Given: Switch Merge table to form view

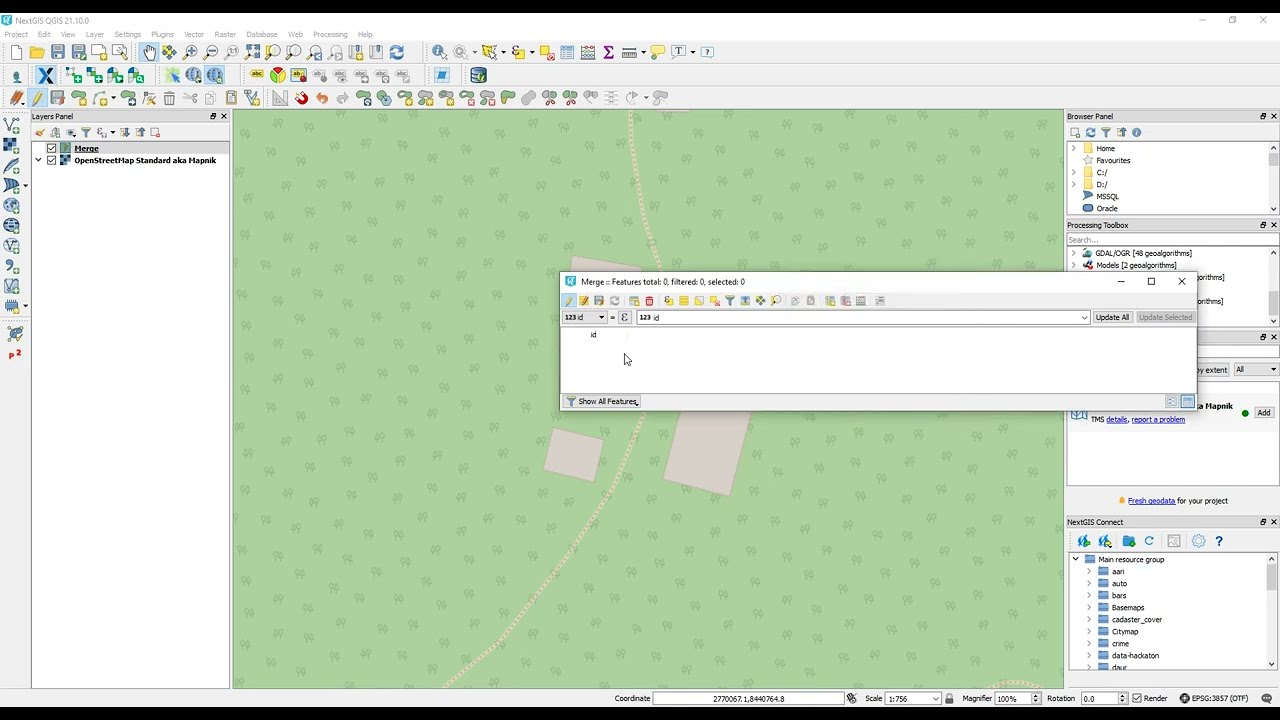Looking at the screenshot, I should pos(1171,401).
